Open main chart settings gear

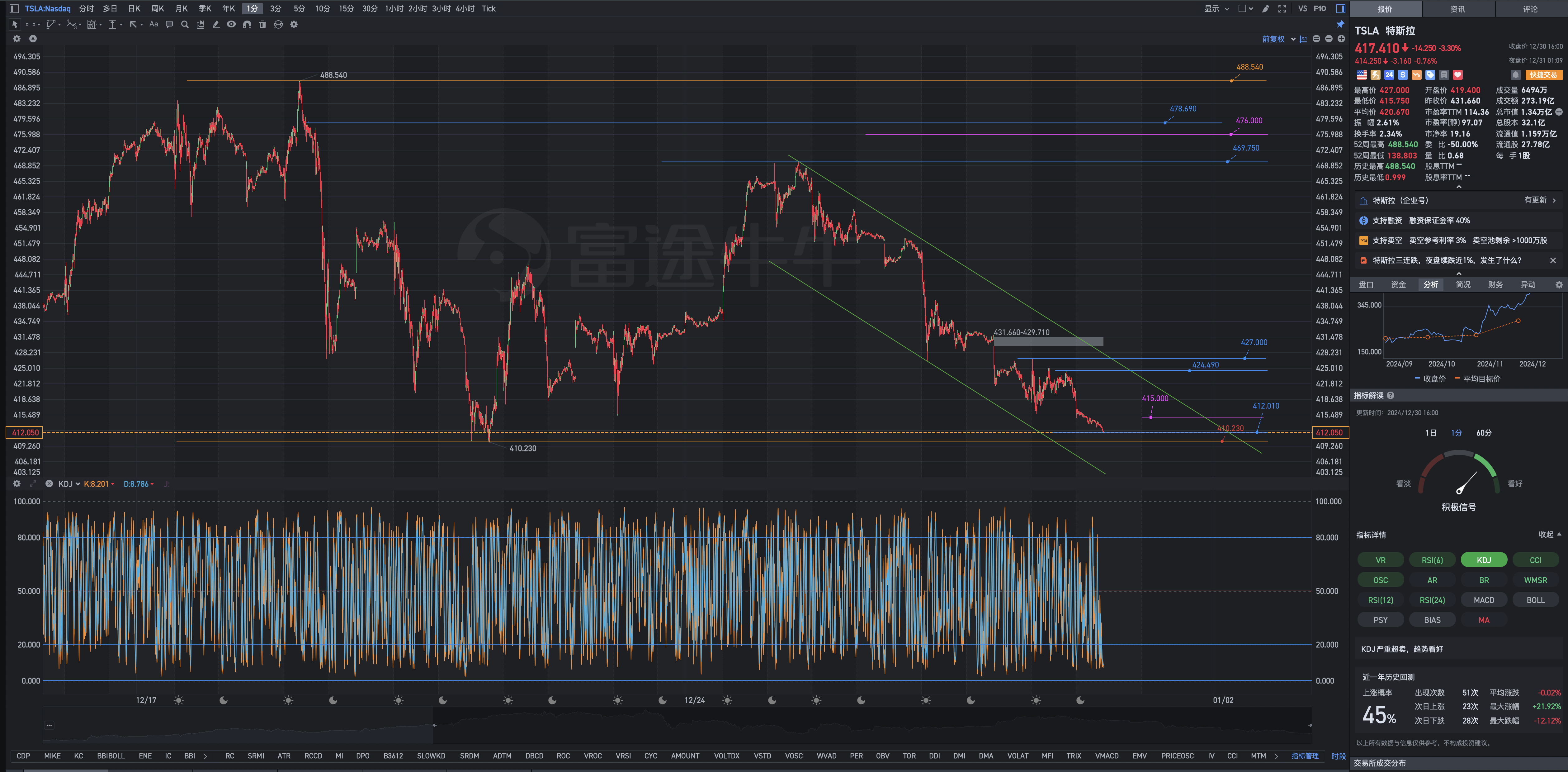point(17,38)
